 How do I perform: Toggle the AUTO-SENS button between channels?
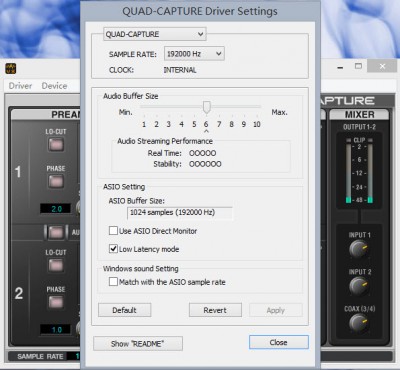(56, 232)
